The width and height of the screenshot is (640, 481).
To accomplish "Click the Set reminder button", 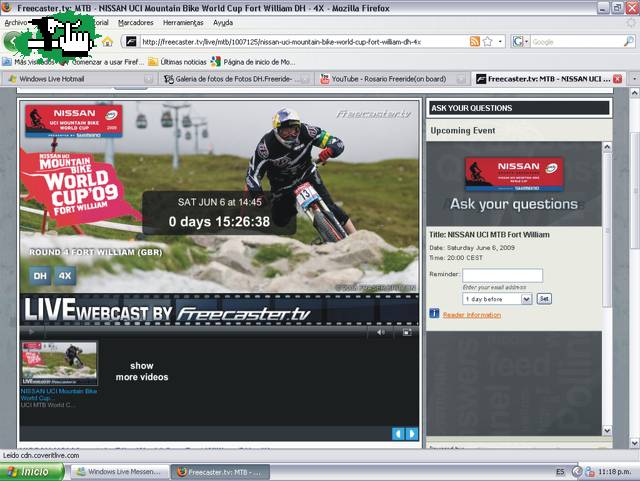I will pos(544,299).
